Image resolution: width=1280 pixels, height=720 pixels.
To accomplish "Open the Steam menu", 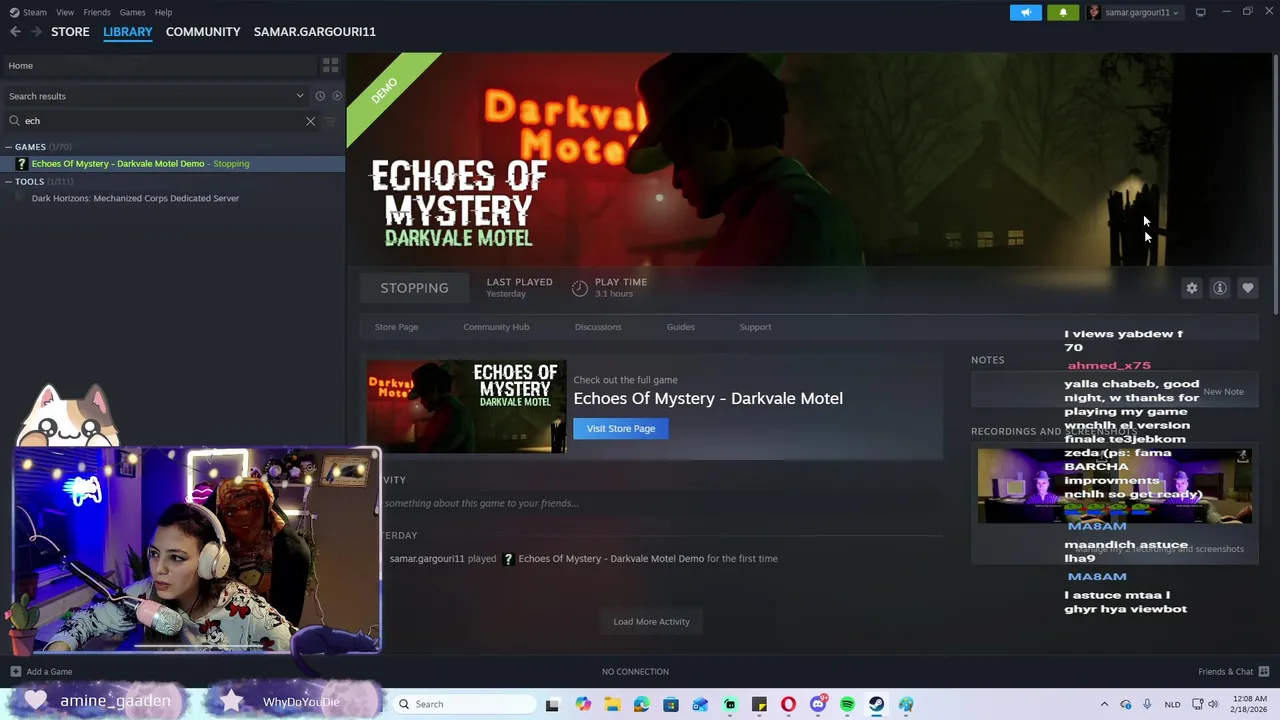I will click(x=28, y=12).
